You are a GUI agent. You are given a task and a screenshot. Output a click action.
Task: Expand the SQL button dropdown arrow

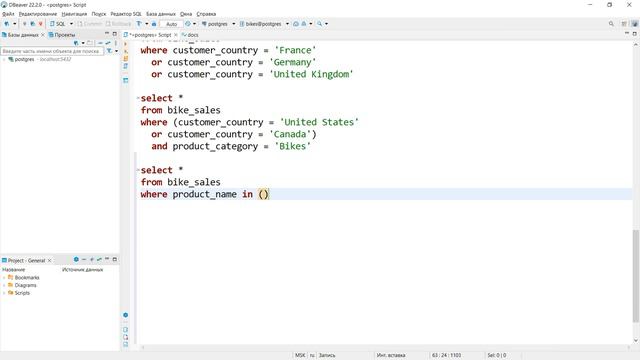click(71, 24)
